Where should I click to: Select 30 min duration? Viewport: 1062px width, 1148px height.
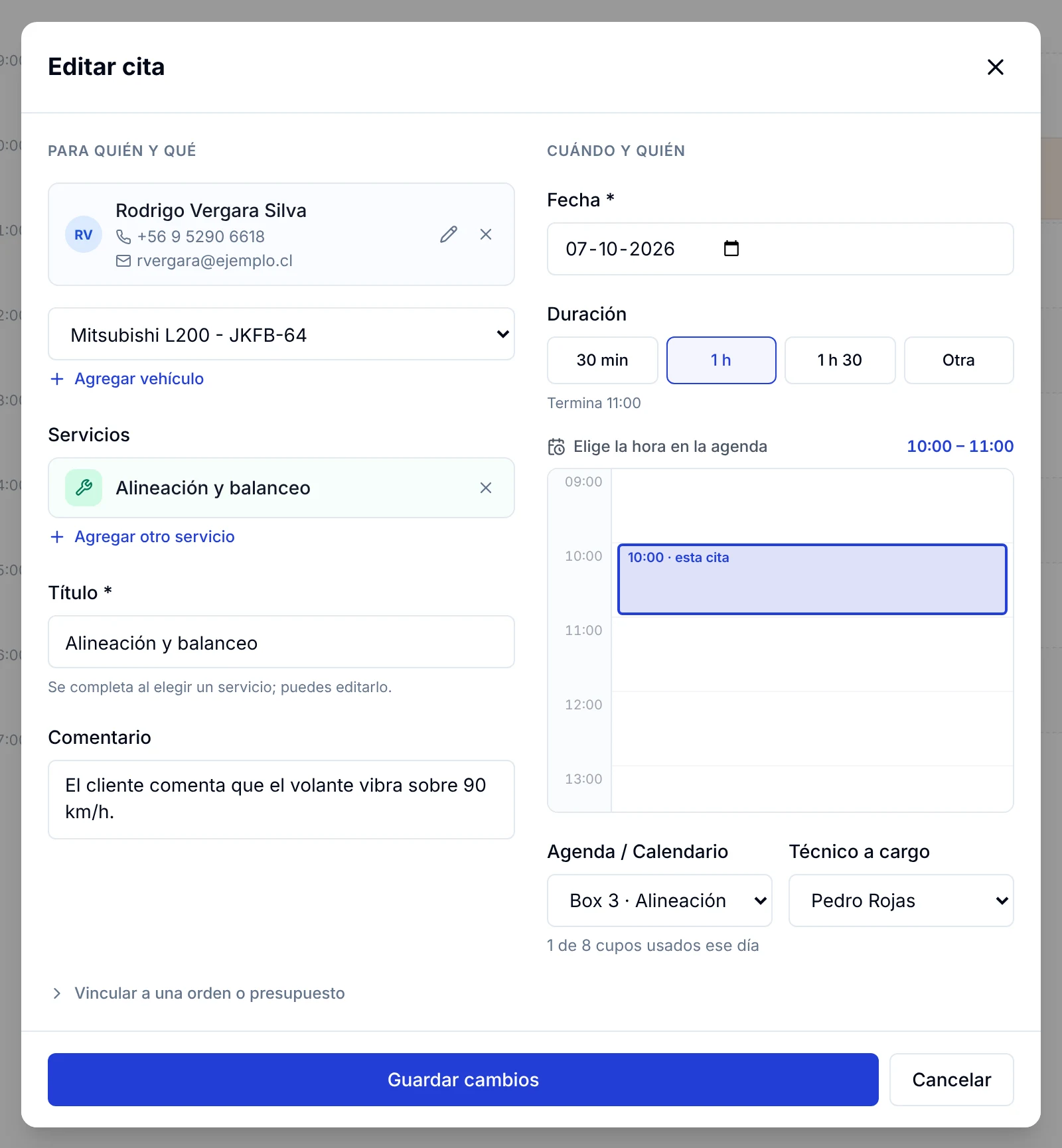coord(602,360)
